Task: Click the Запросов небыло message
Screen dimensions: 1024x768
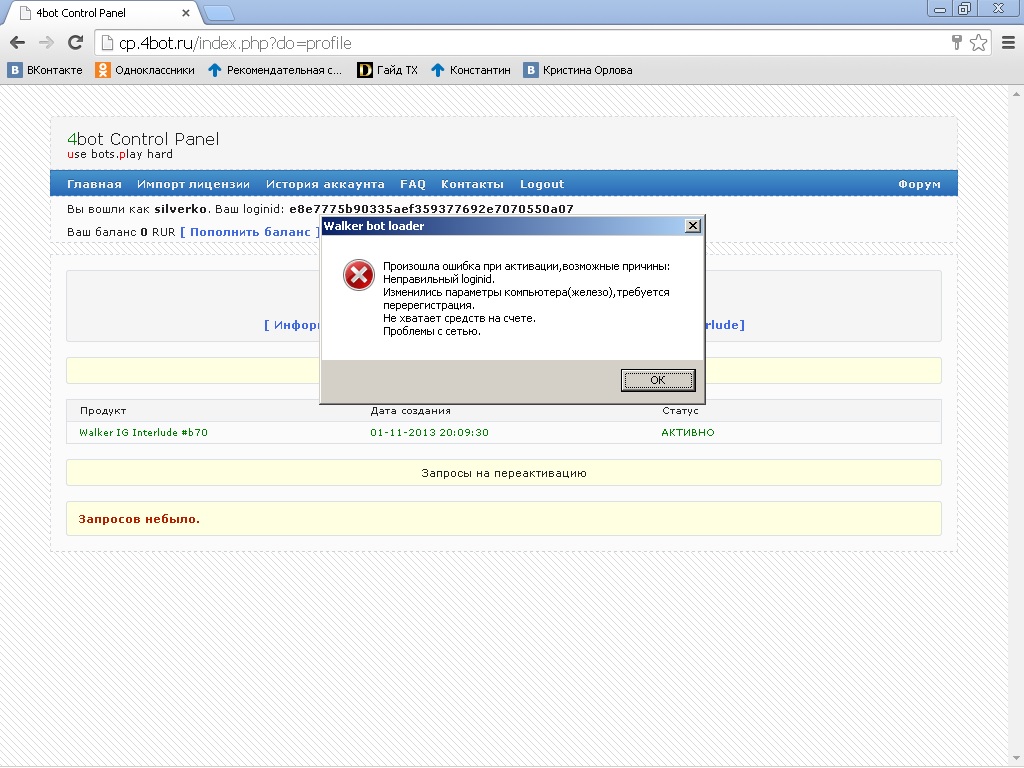Action: point(139,519)
